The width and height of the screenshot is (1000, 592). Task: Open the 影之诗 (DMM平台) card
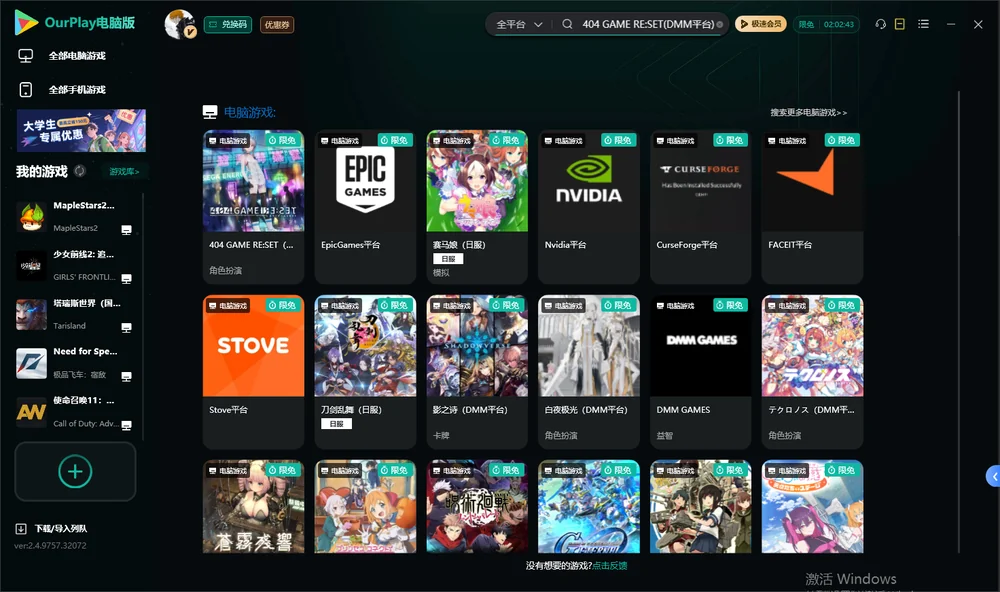tap(477, 372)
